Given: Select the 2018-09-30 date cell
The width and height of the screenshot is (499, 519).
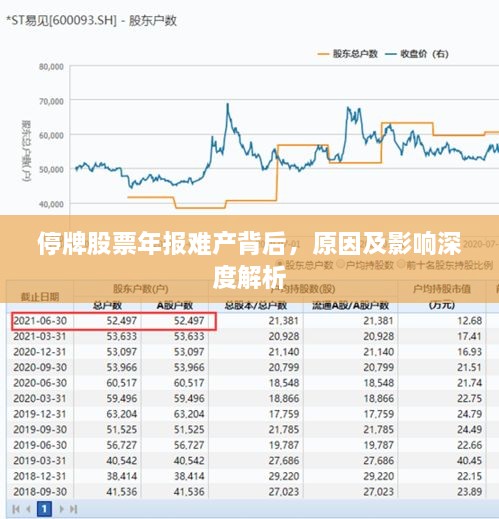Looking at the screenshot, I should coord(40,492).
